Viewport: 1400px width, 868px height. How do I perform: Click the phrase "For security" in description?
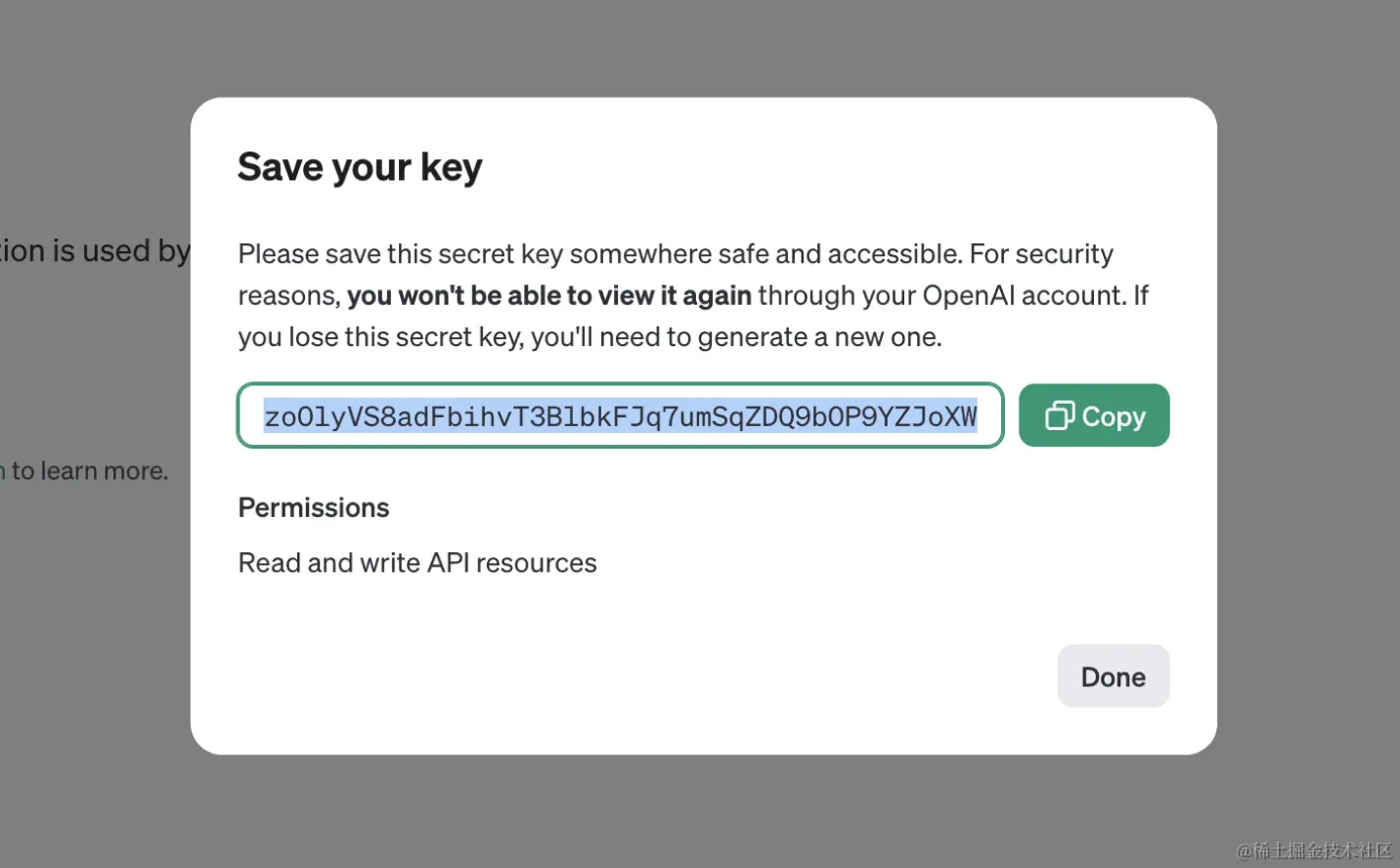point(1041,254)
